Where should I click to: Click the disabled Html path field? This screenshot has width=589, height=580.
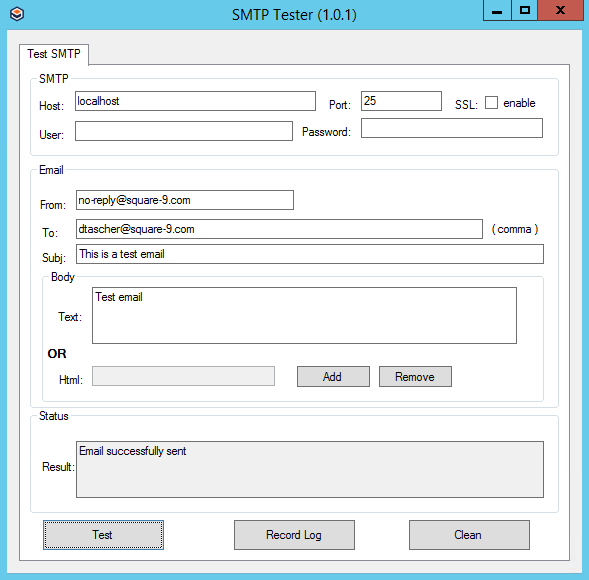[183, 376]
